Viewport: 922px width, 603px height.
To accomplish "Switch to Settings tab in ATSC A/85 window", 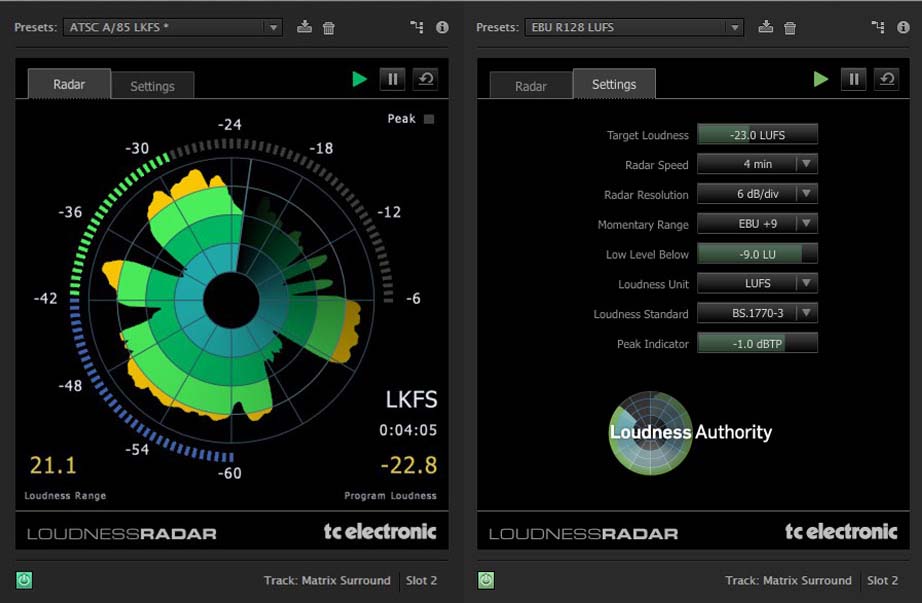I will (x=152, y=86).
